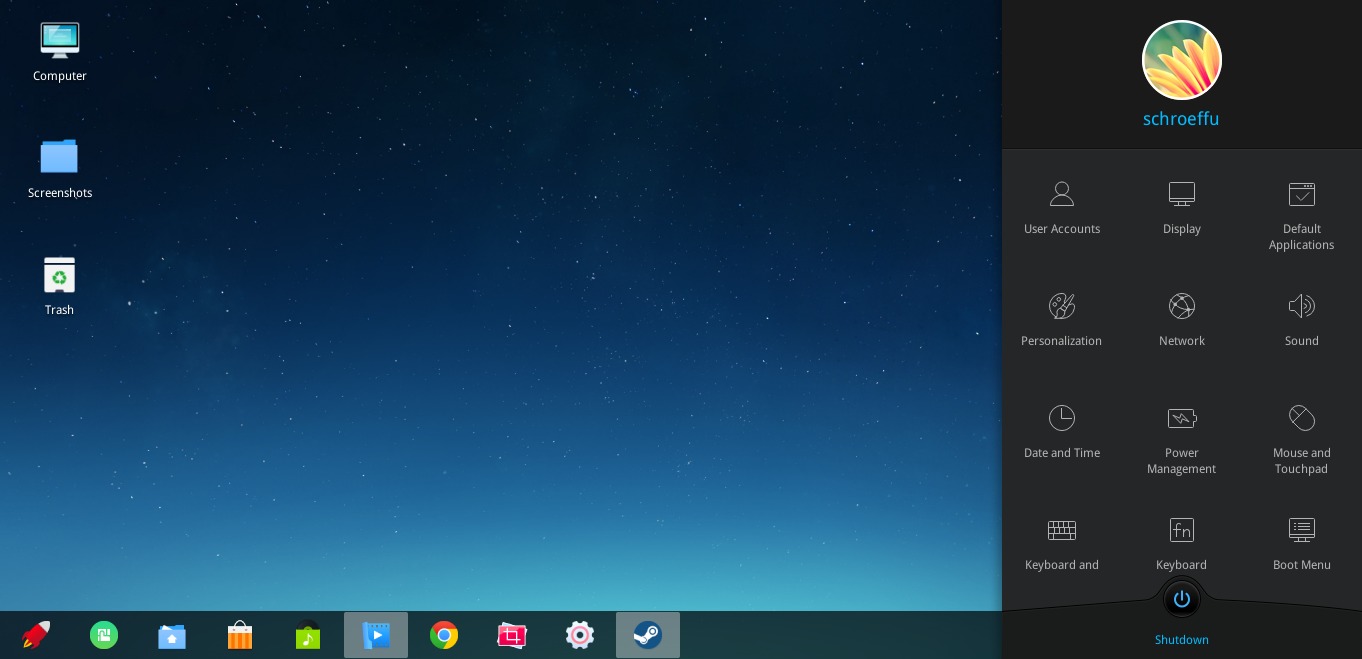Click the schroeffu username link
This screenshot has height=659, width=1362.
[x=1181, y=119]
